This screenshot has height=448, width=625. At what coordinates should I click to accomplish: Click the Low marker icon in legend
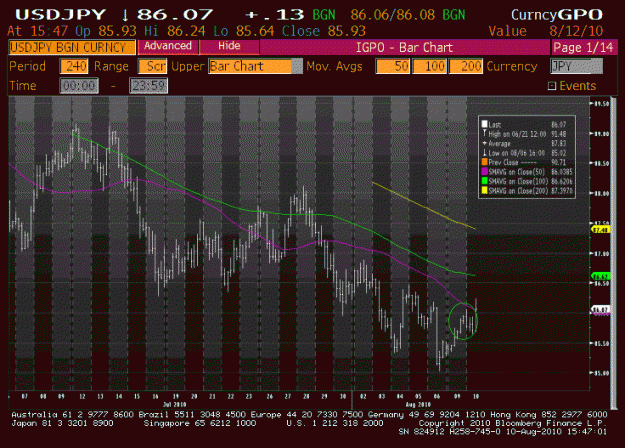[484, 153]
